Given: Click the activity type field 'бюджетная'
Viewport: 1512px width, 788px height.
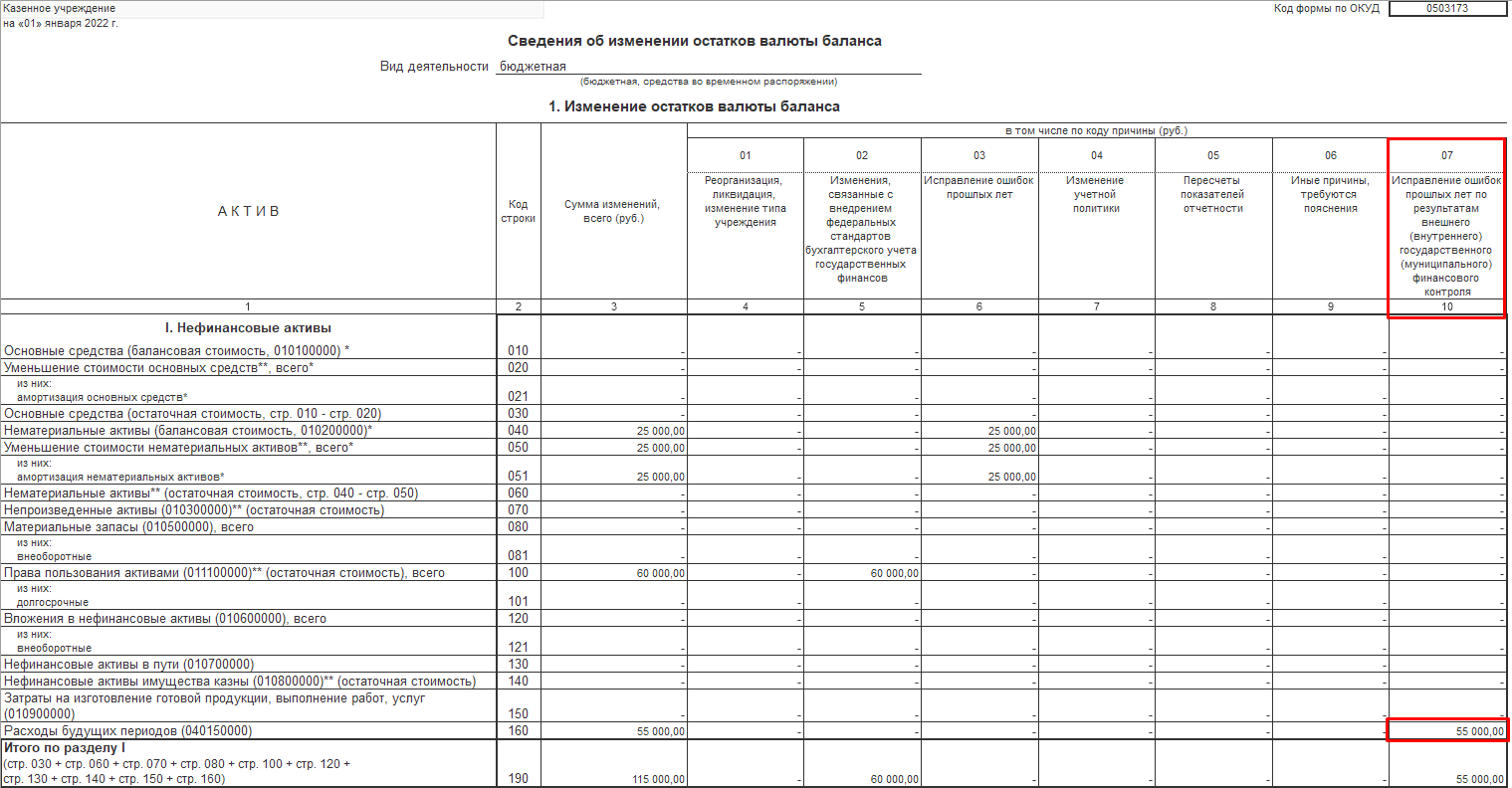Looking at the screenshot, I should pos(709,67).
